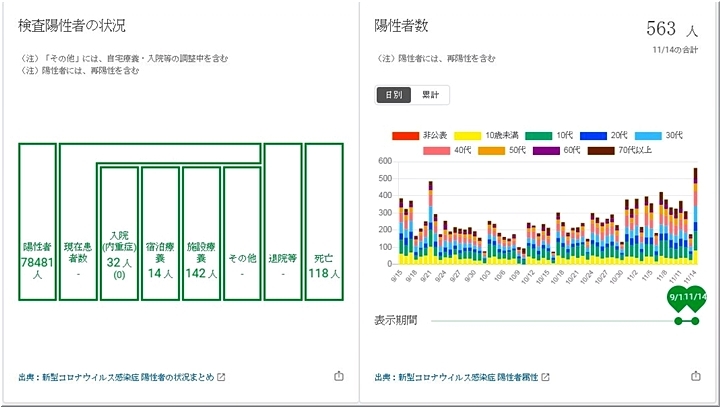Select the 陽性者 78481人 box

click(x=37, y=222)
